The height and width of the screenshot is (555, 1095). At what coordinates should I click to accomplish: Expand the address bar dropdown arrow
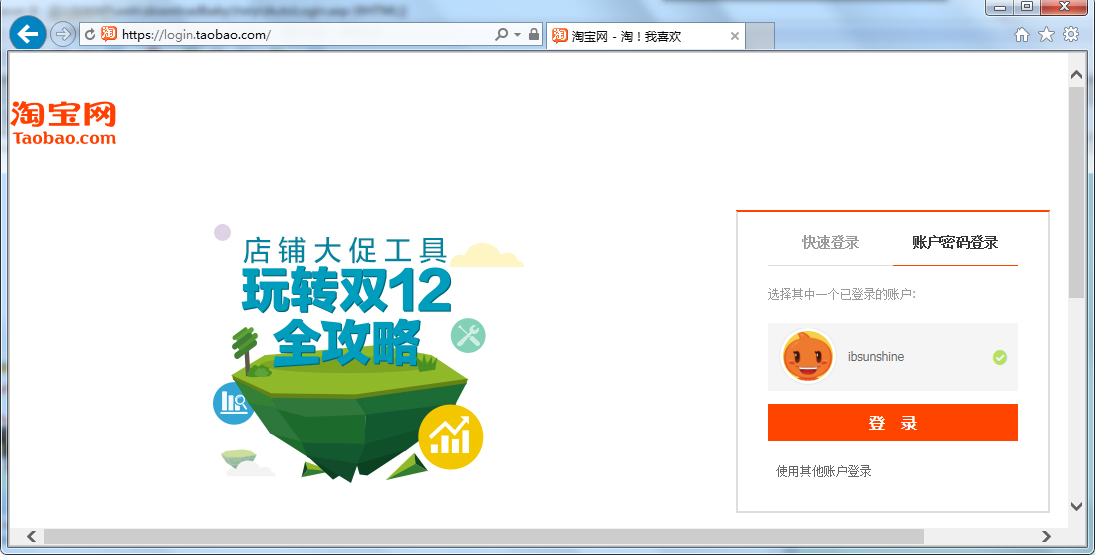[x=518, y=35]
